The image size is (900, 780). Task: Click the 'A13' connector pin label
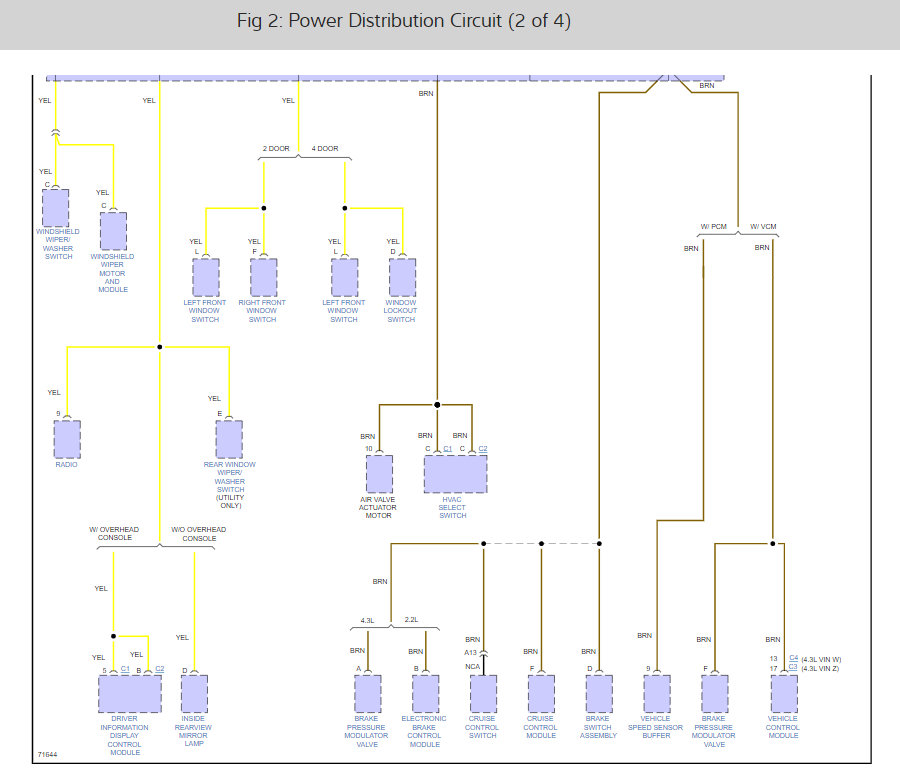pyautogui.click(x=471, y=652)
